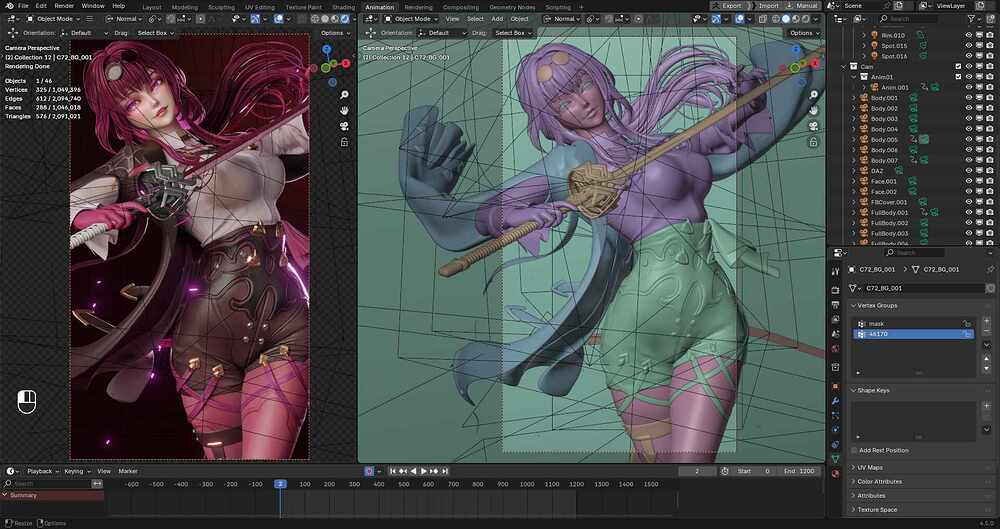Viewport: 1000px width, 529px height.
Task: Hide Body.001 in viewport
Action: coord(969,98)
